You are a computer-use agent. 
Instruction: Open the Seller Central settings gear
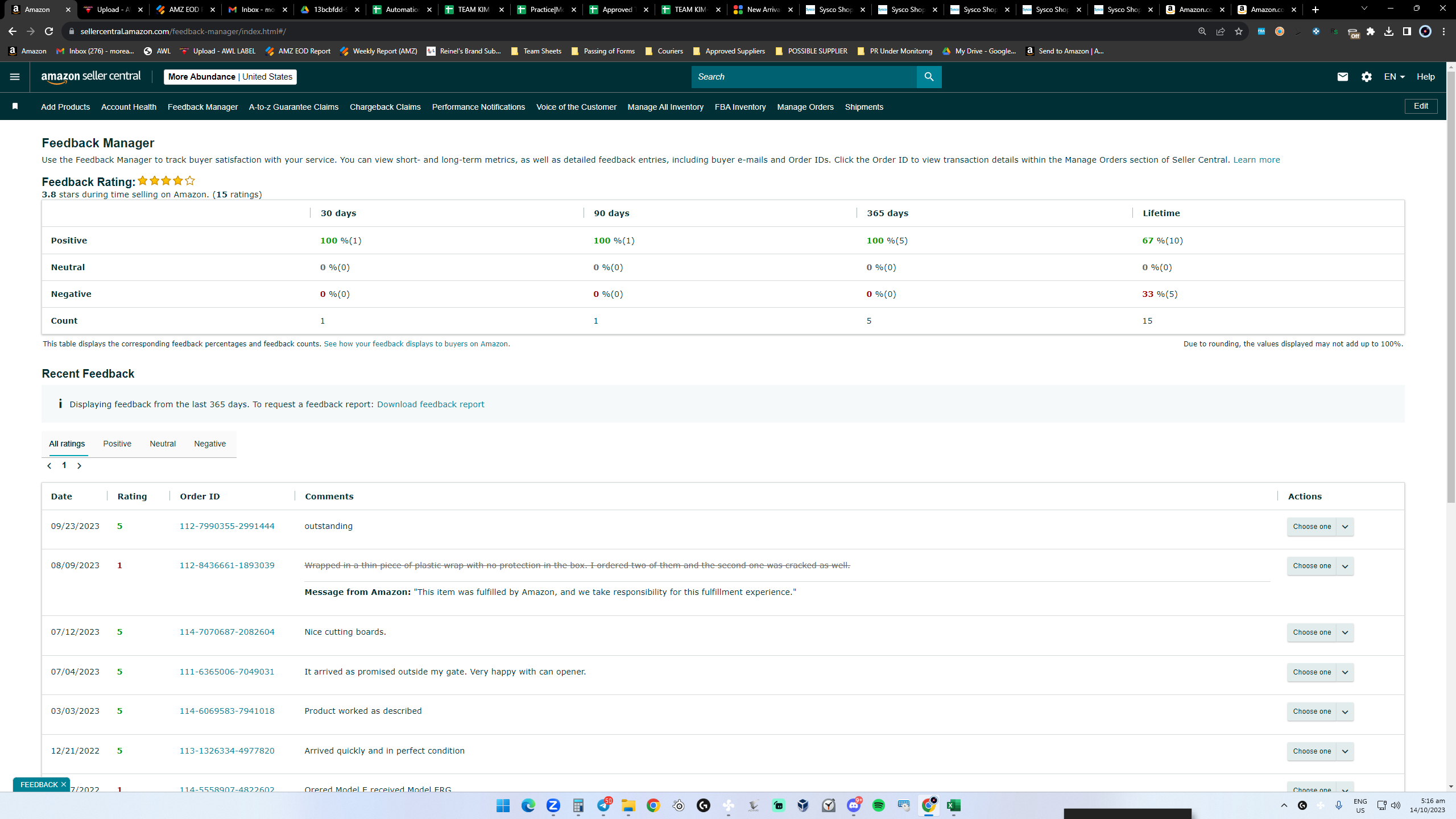[1367, 77]
